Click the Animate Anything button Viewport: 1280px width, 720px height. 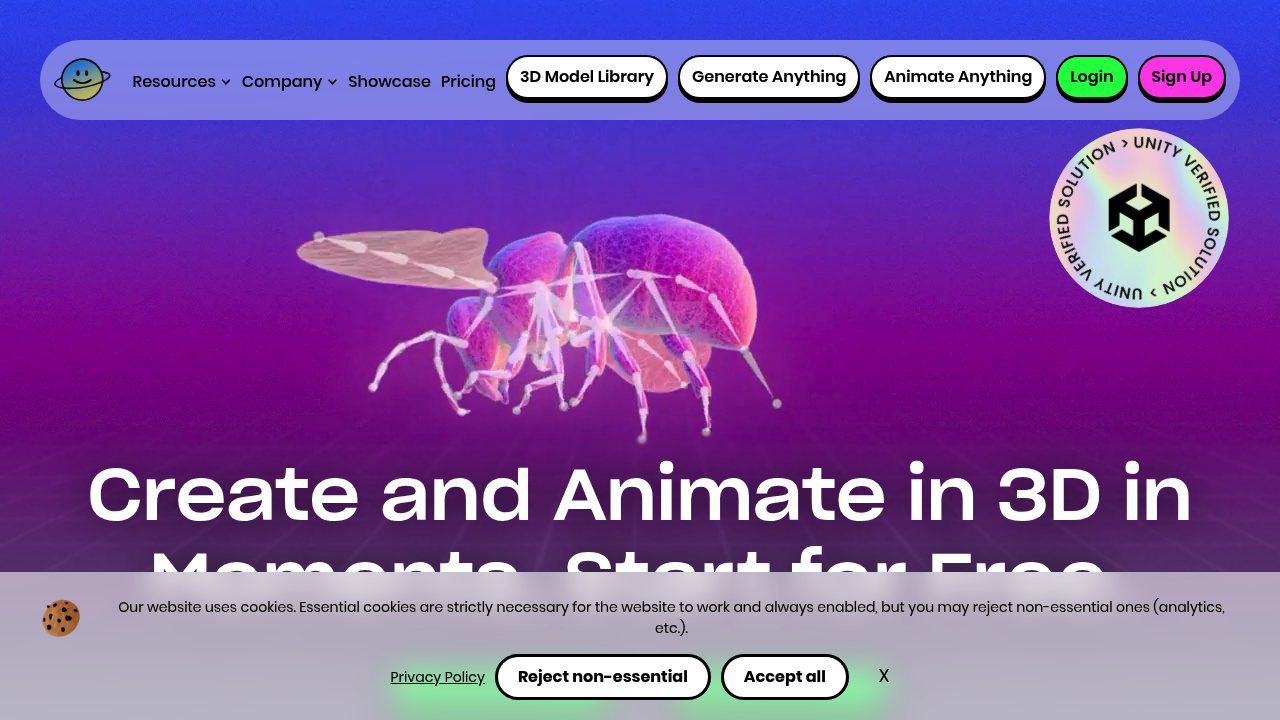click(x=958, y=77)
